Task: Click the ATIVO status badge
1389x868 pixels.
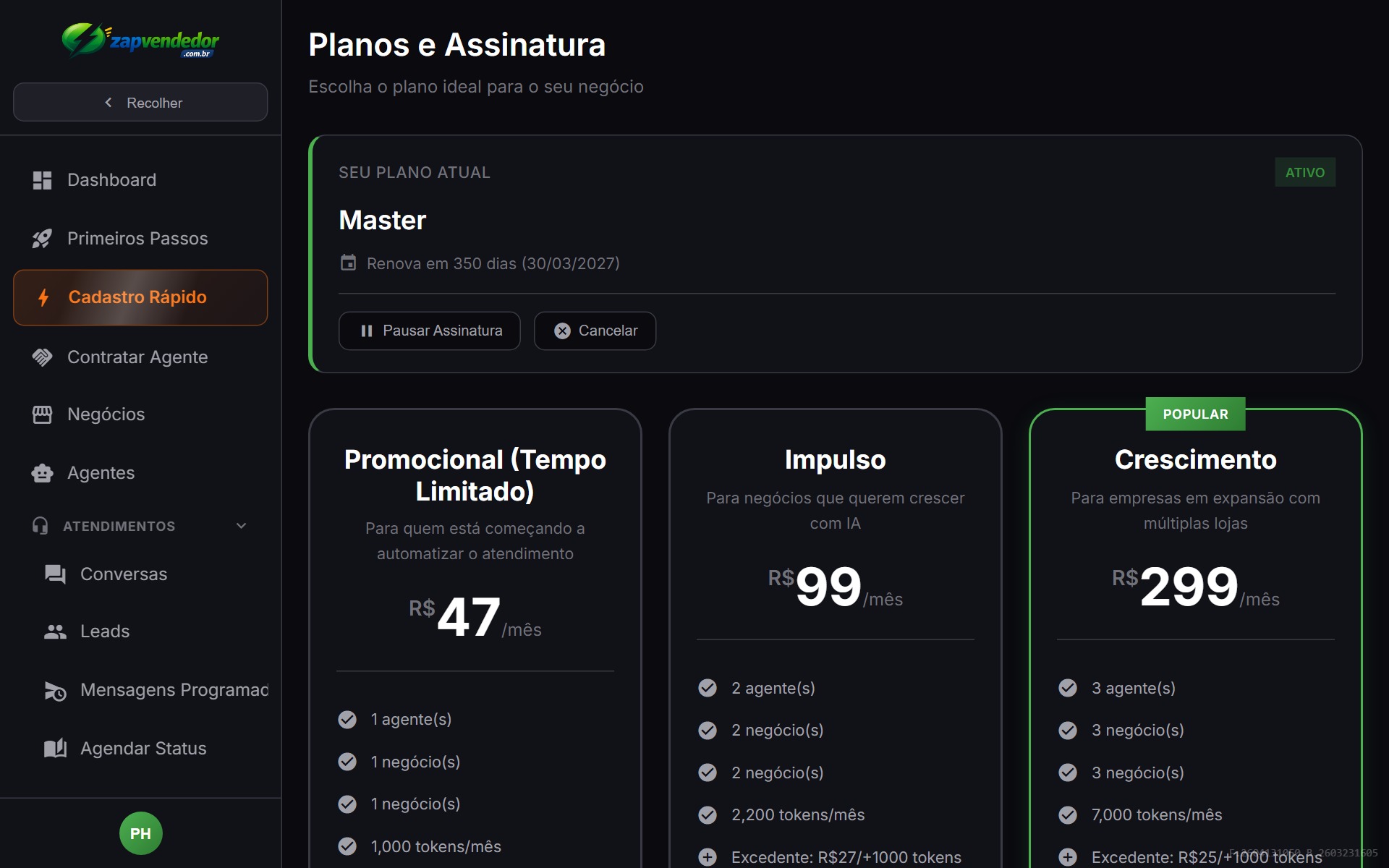Action: pos(1305,172)
